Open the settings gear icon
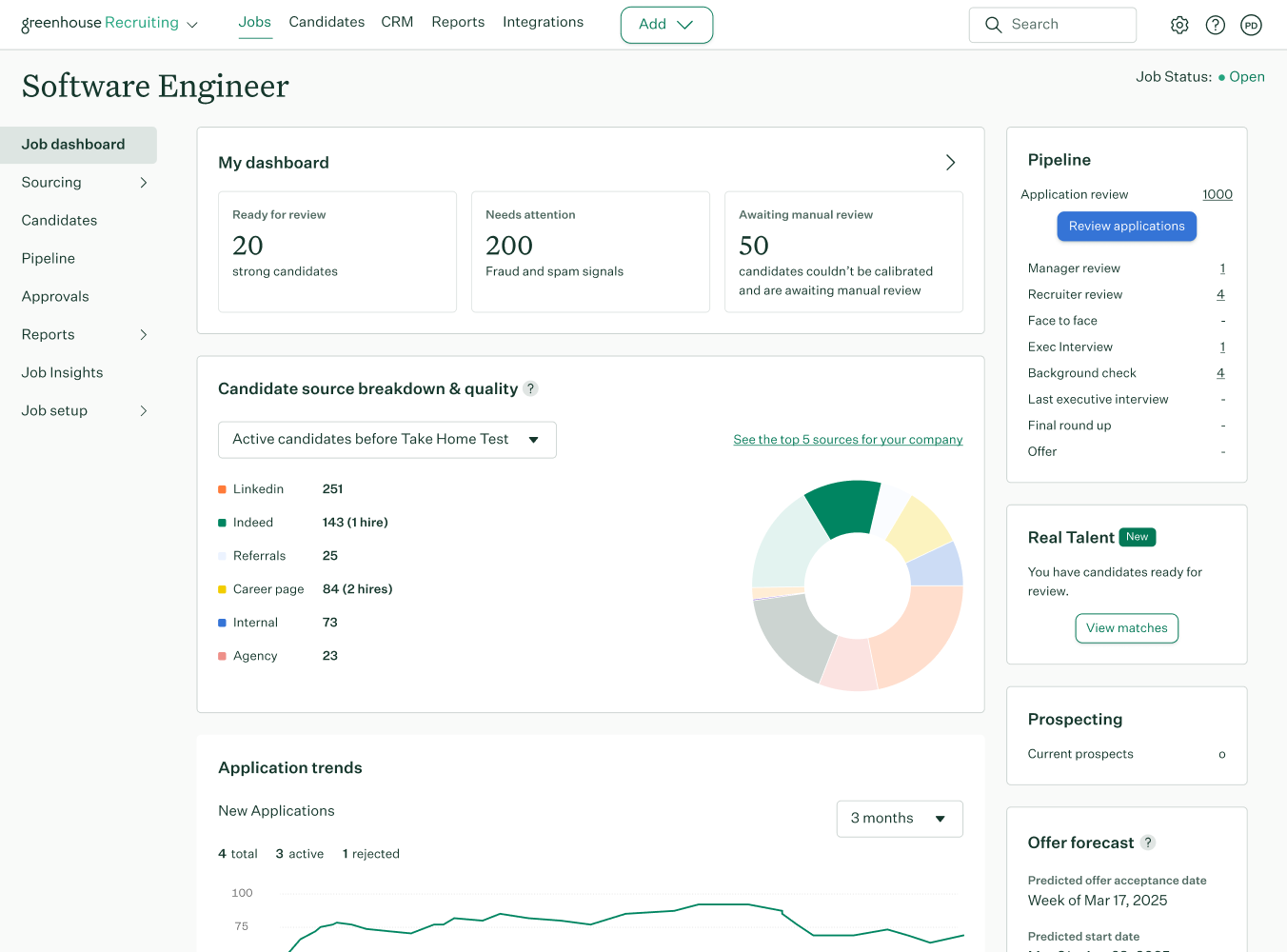The height and width of the screenshot is (952, 1287). [1179, 26]
